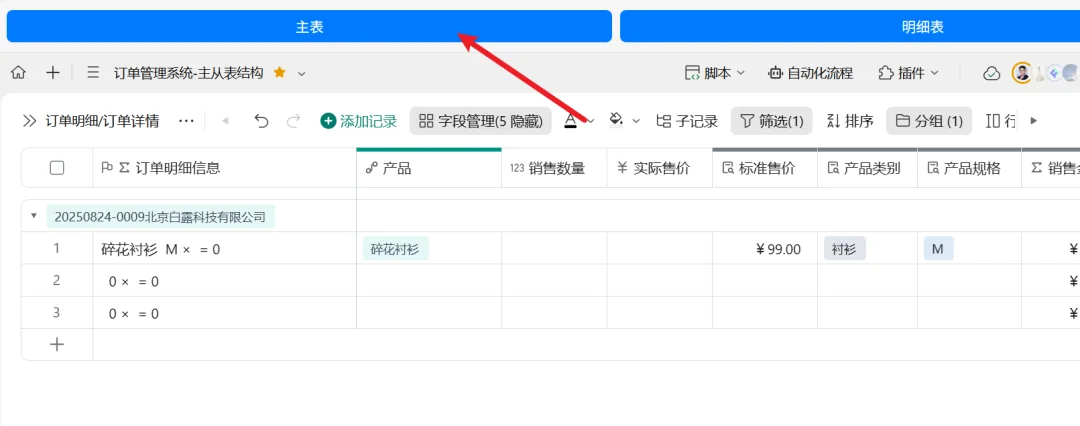Click the 订单明细信息 column header
1080x426 pixels.
pos(225,168)
